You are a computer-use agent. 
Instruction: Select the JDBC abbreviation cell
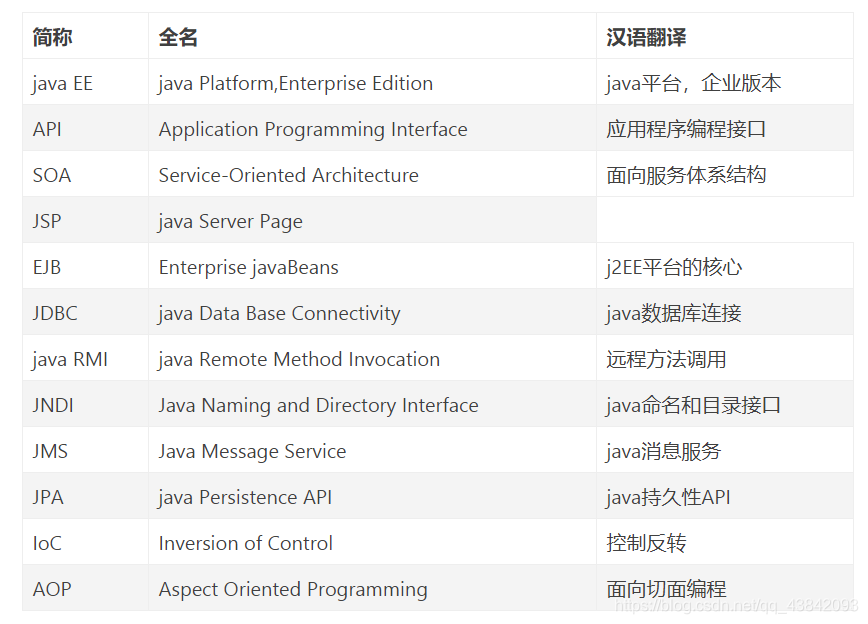[x=85, y=312]
